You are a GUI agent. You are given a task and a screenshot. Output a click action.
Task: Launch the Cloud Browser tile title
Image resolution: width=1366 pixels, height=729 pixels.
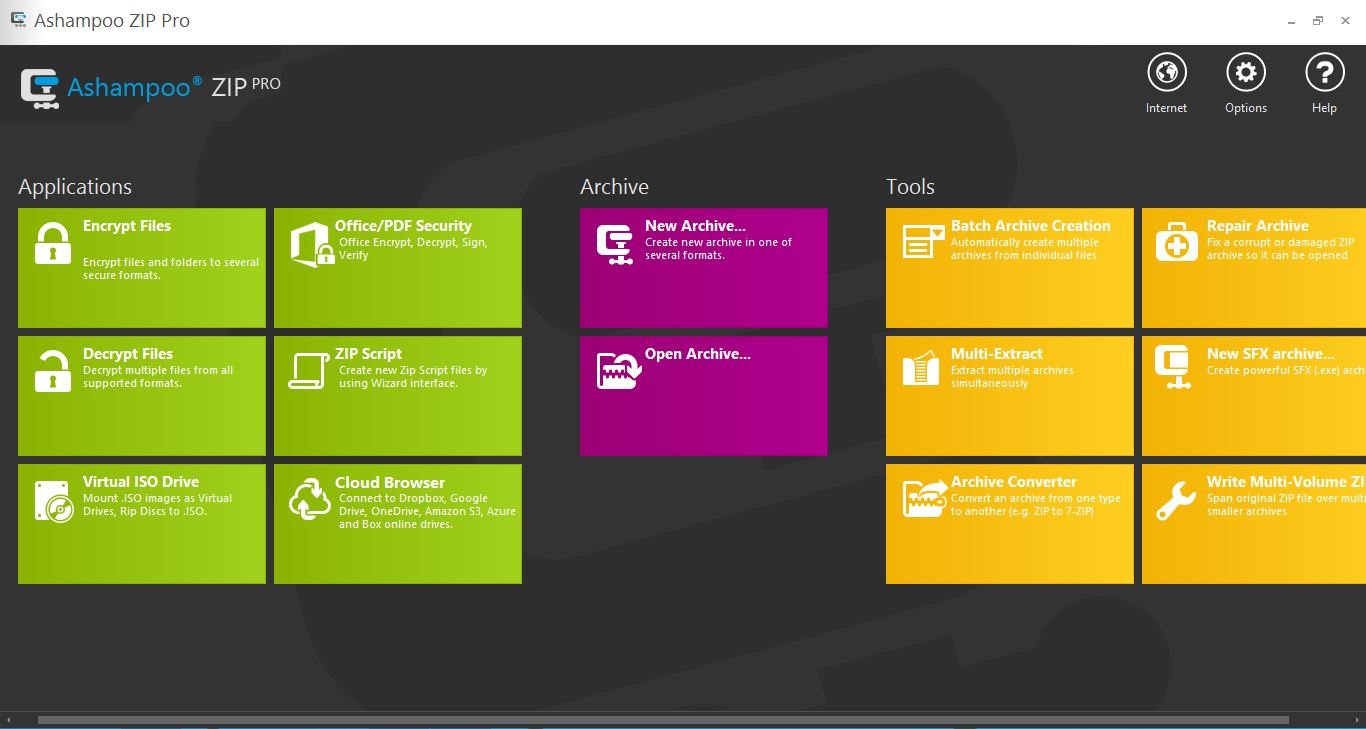point(390,482)
